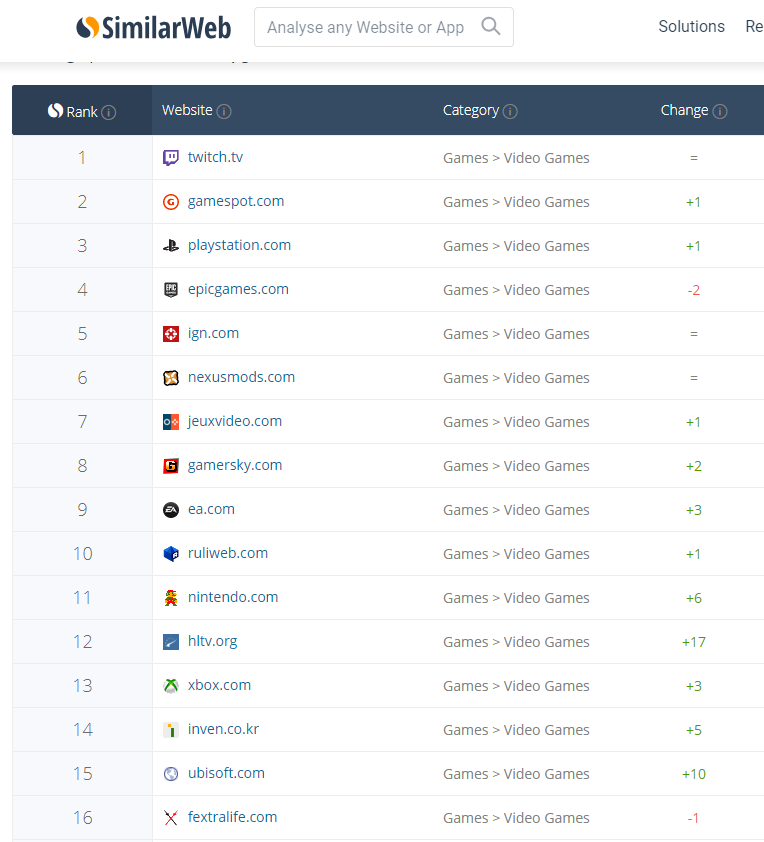Click the +6 change value for nintendo.com
The width and height of the screenshot is (764, 842).
[694, 598]
